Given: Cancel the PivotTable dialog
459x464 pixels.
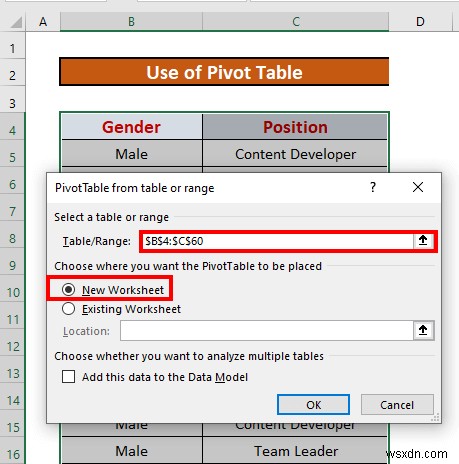Looking at the screenshot, I should 397,405.
